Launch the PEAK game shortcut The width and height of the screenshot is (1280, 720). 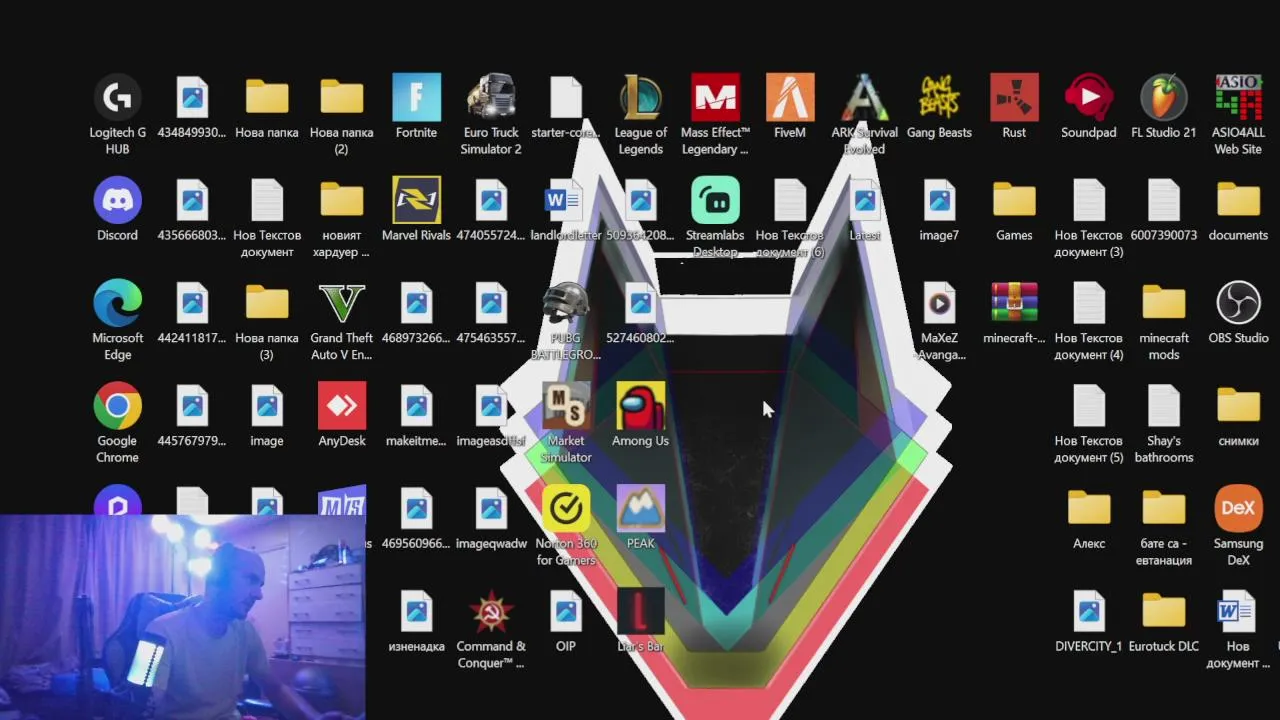[x=640, y=518]
